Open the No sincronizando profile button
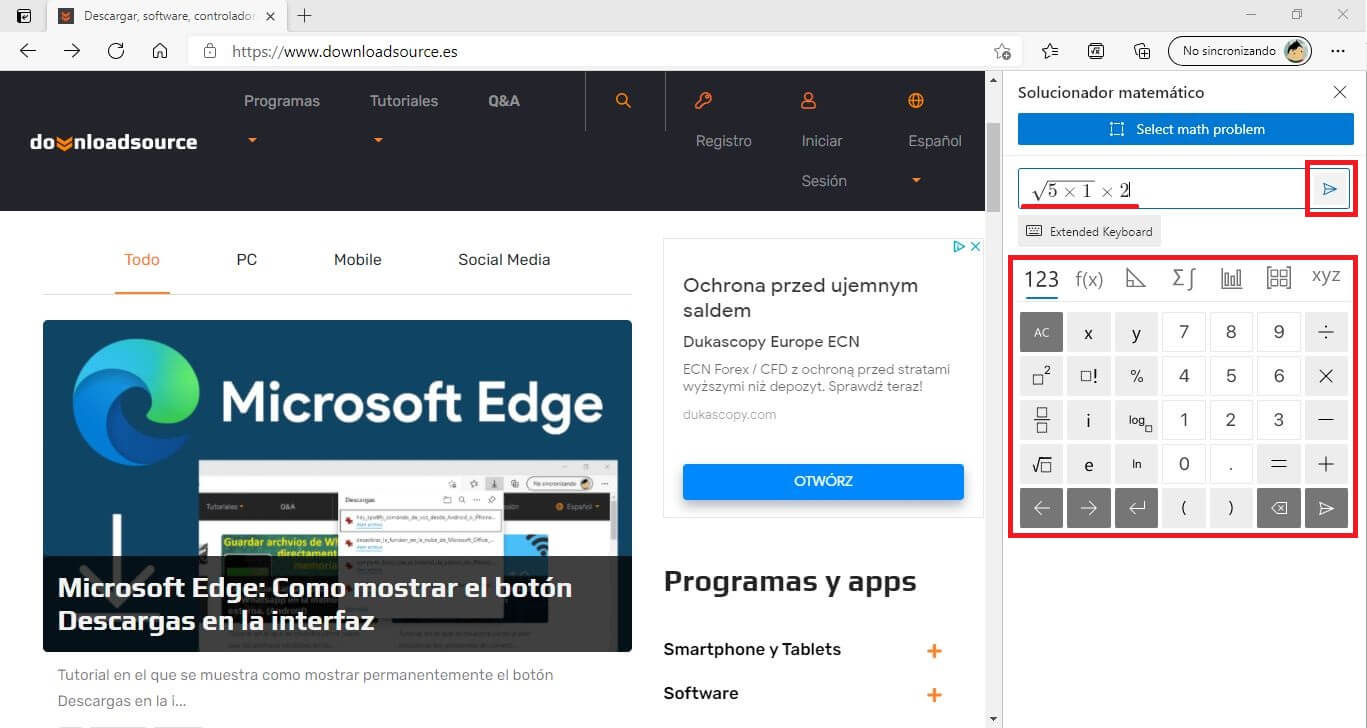 pyautogui.click(x=1240, y=51)
